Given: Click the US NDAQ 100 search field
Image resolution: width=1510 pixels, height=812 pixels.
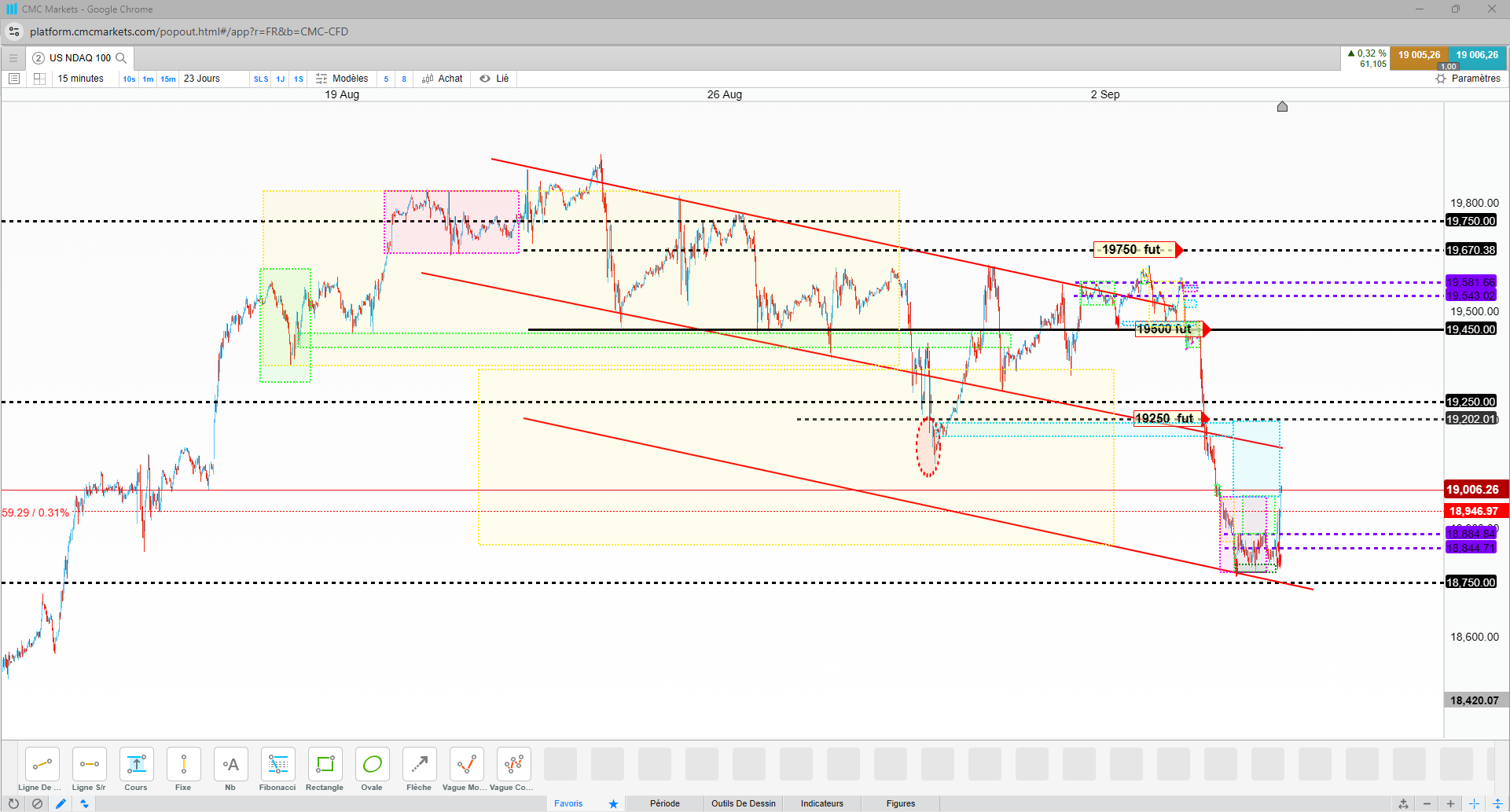Looking at the screenshot, I should [x=80, y=58].
